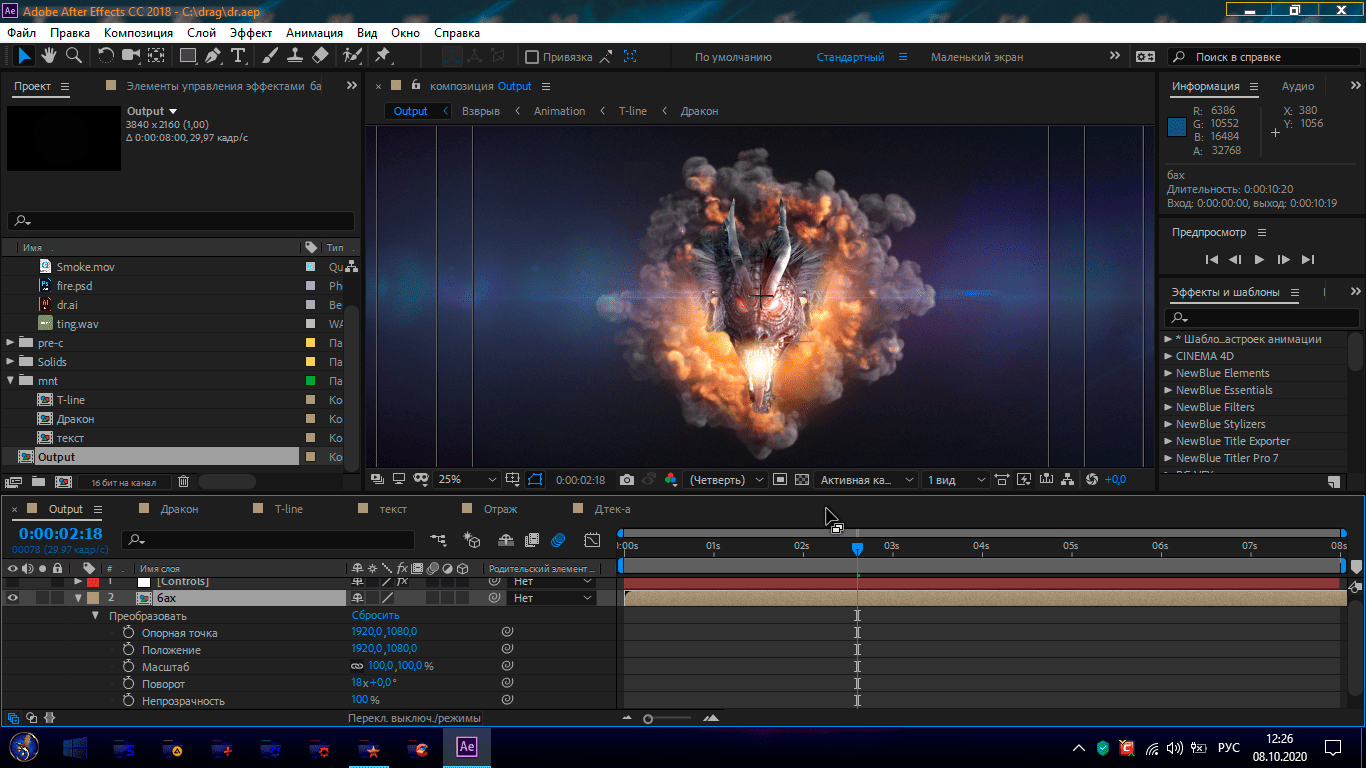Select the Clone Stamp tool
The height and width of the screenshot is (768, 1366).
295,56
